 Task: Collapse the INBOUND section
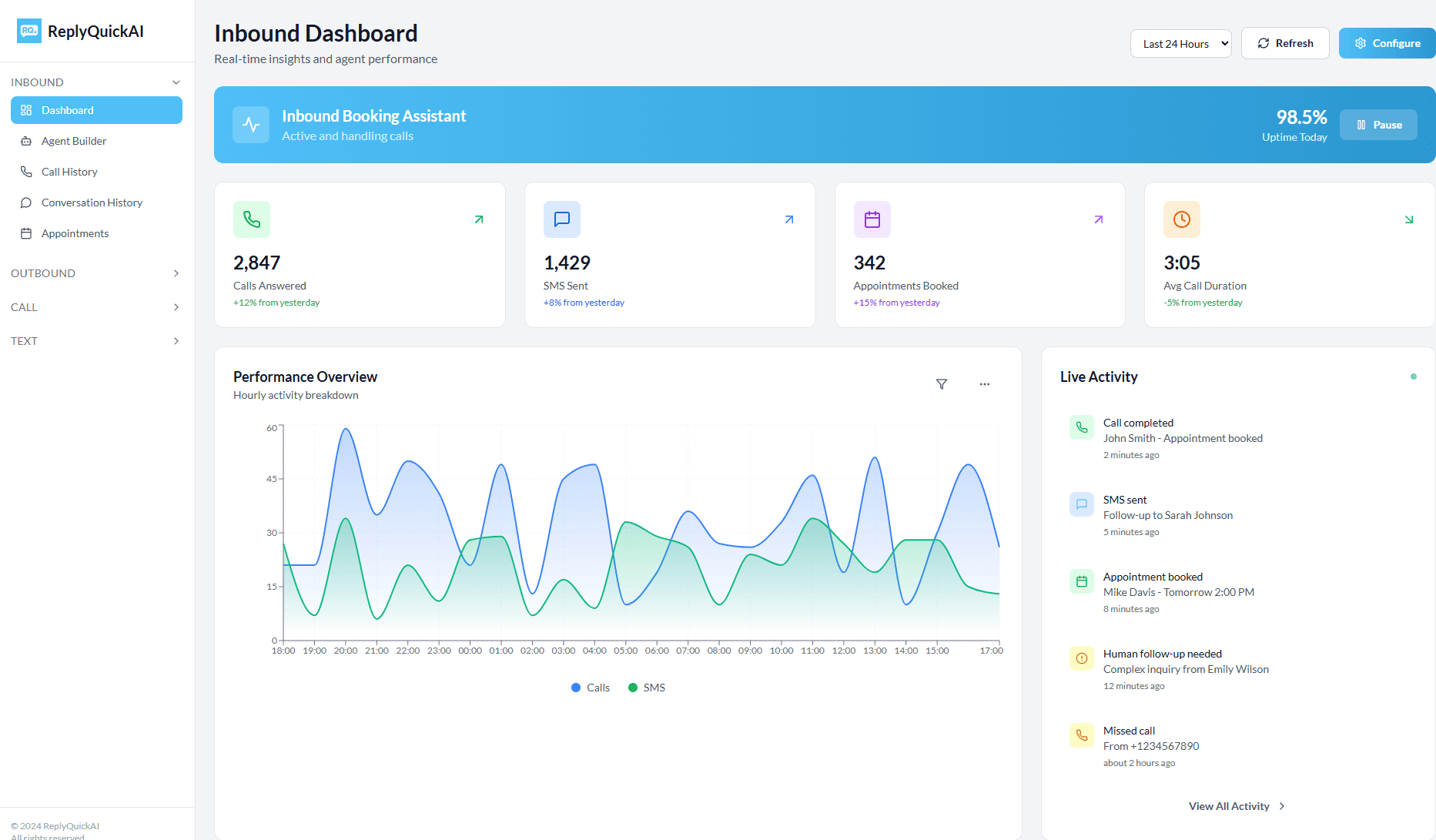click(x=95, y=82)
